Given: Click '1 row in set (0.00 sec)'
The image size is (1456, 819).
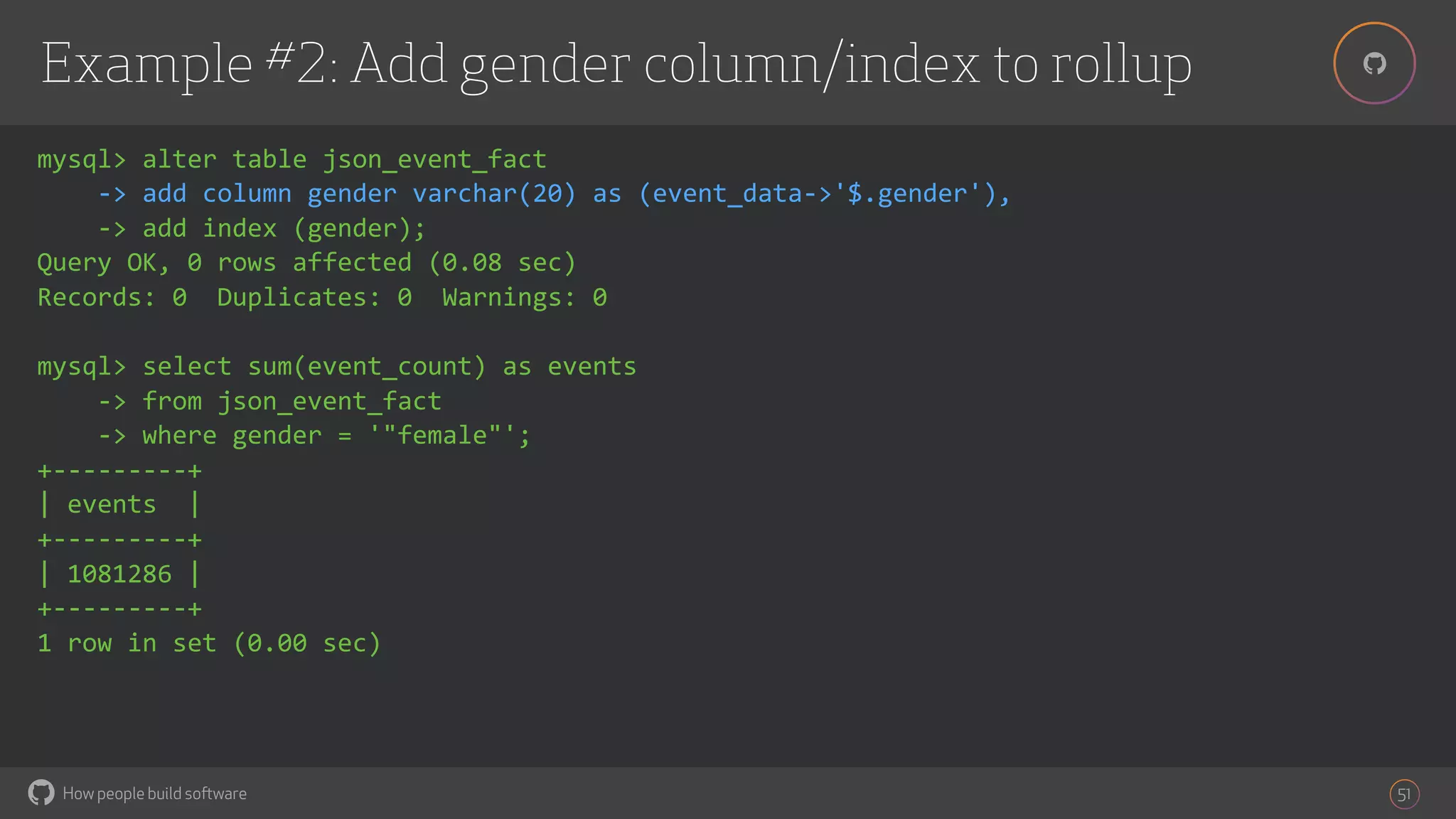Looking at the screenshot, I should (209, 643).
